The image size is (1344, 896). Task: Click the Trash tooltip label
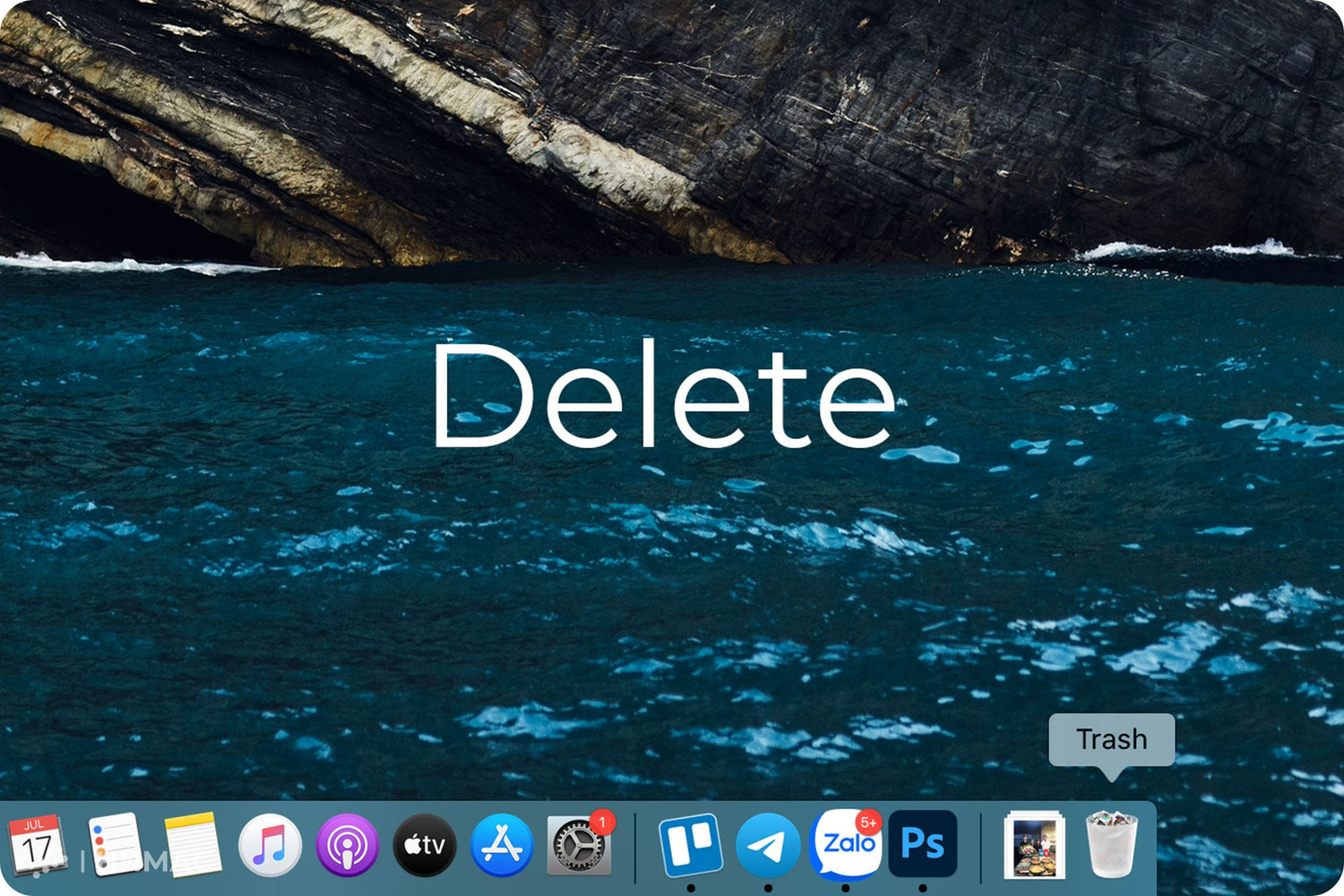click(x=1111, y=739)
